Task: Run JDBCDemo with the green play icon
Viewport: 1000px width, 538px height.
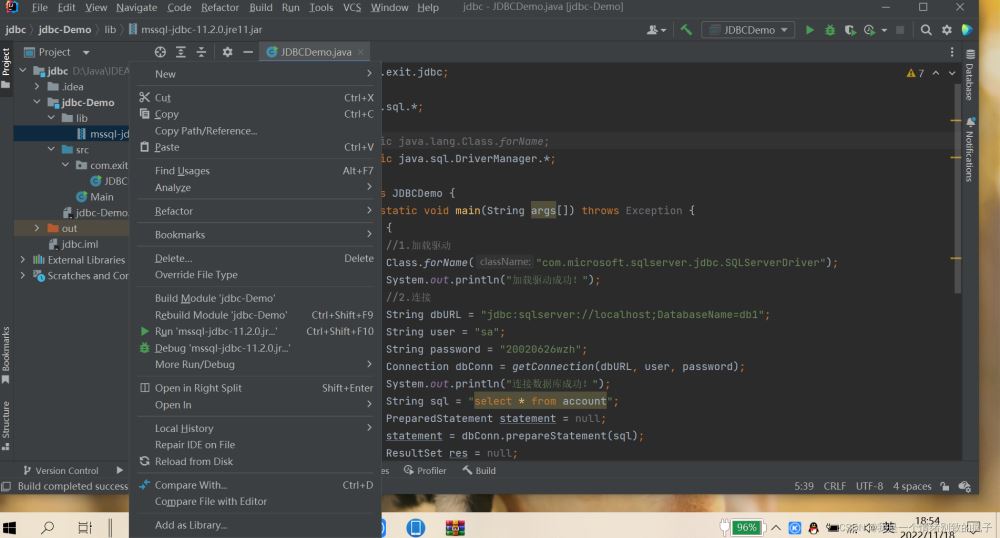Action: [x=810, y=30]
